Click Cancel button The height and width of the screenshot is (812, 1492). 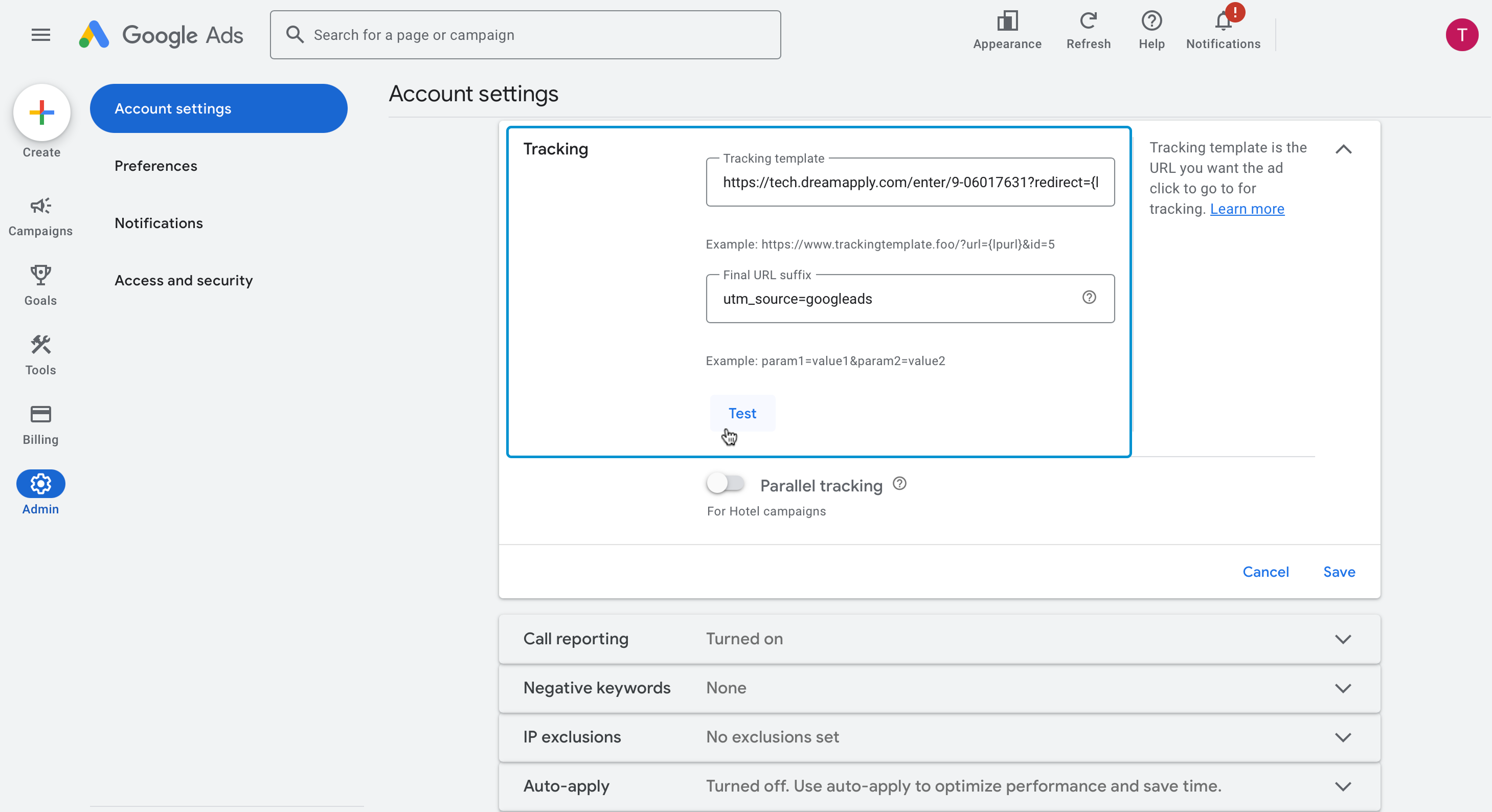[1265, 572]
